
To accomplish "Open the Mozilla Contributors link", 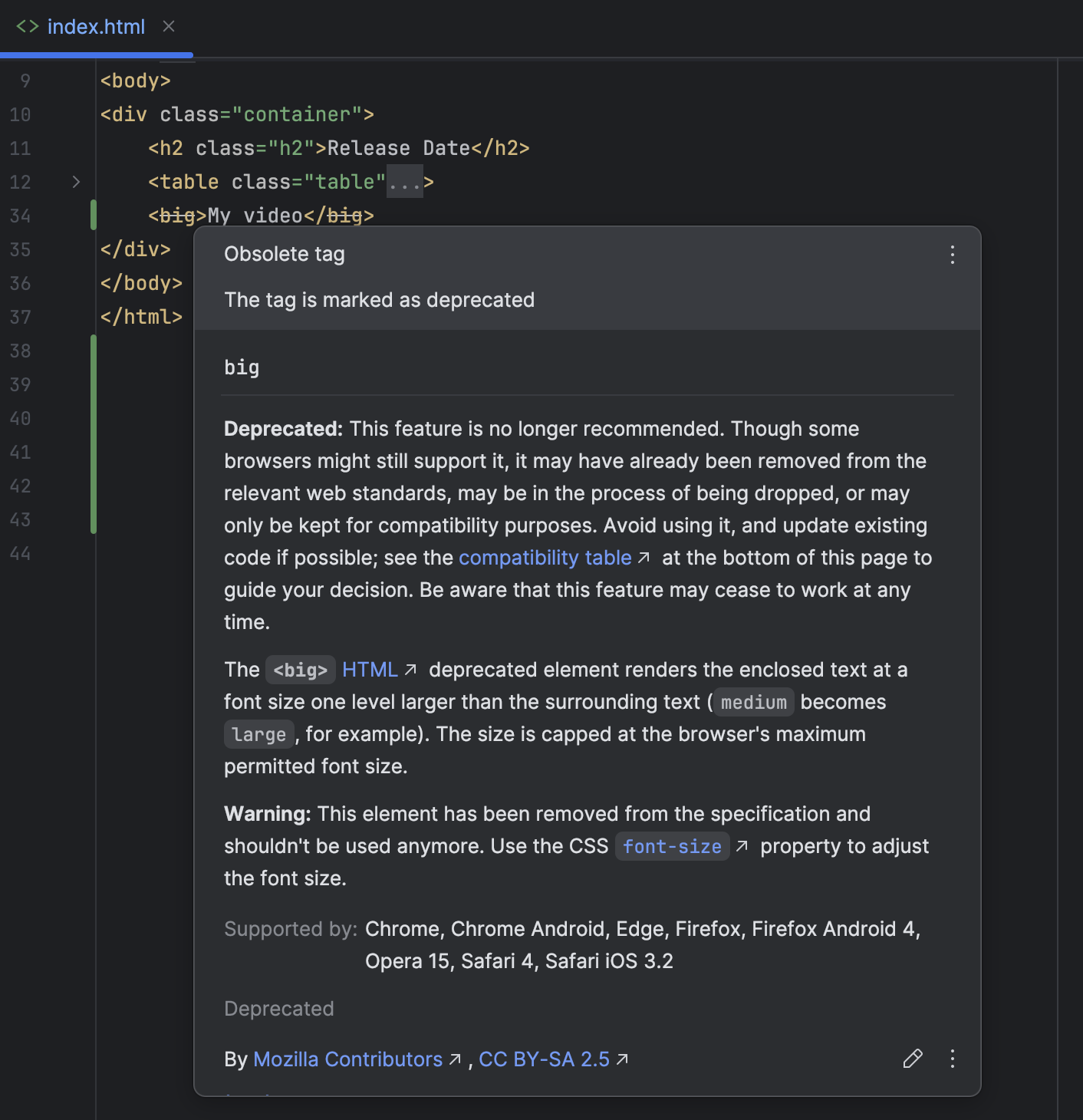I will 347,1059.
